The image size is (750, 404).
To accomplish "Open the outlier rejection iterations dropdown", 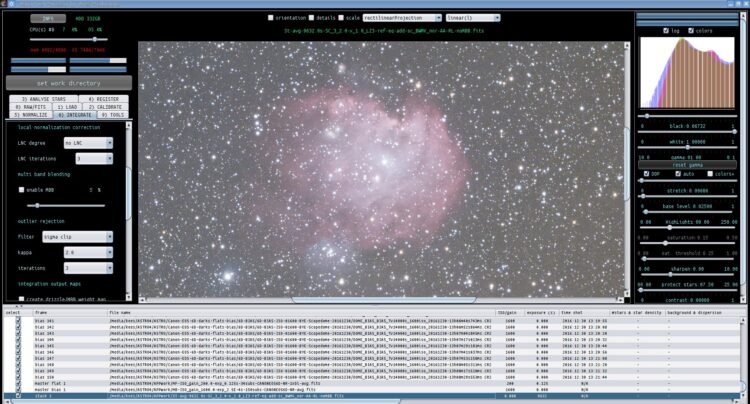I will click(88, 268).
